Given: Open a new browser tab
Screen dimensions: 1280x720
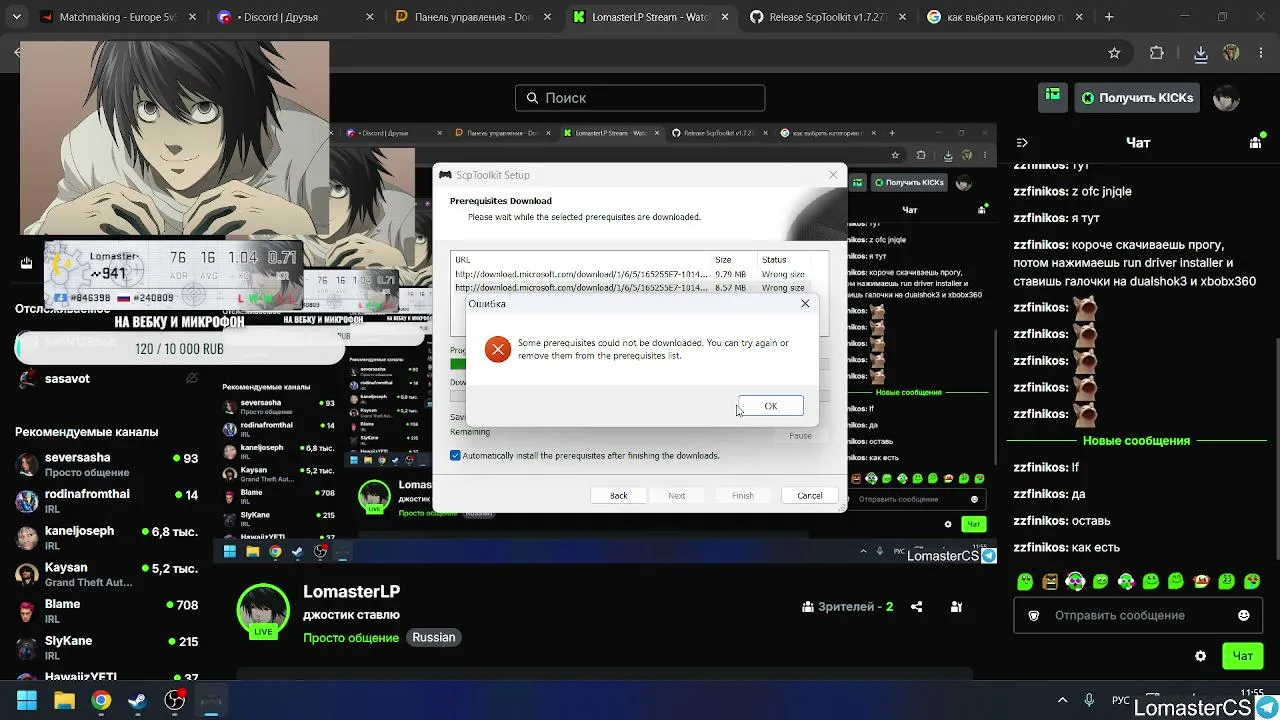Looking at the screenshot, I should [x=1108, y=17].
